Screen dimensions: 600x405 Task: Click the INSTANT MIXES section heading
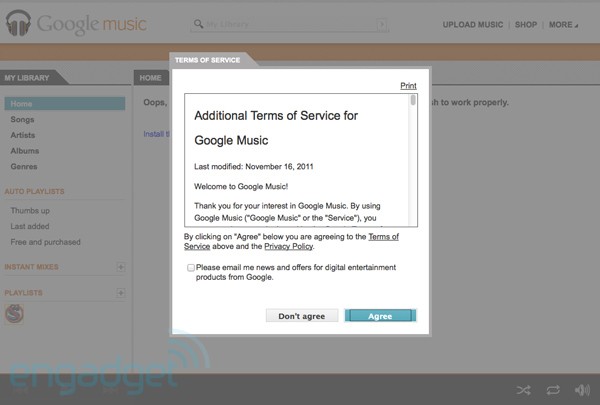click(31, 267)
